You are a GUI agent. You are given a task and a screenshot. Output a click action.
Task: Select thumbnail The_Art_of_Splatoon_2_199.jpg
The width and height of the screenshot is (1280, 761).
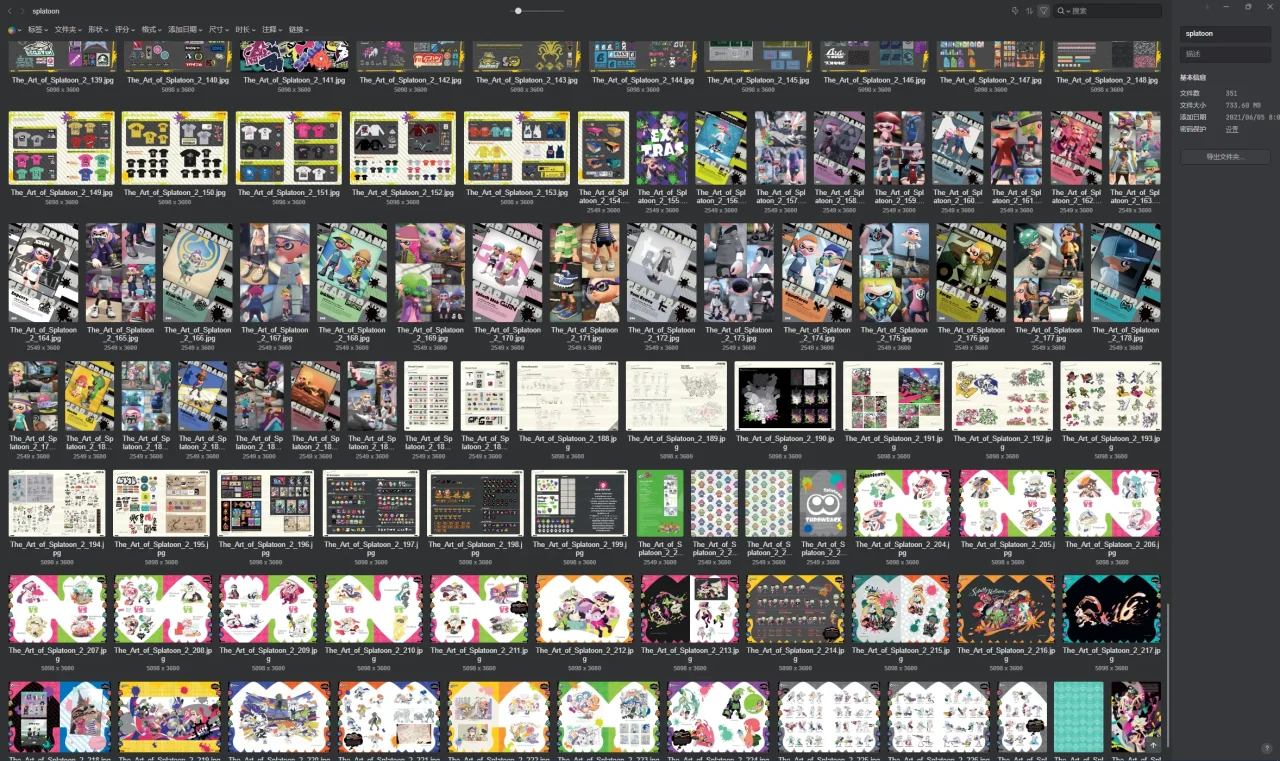[580, 503]
